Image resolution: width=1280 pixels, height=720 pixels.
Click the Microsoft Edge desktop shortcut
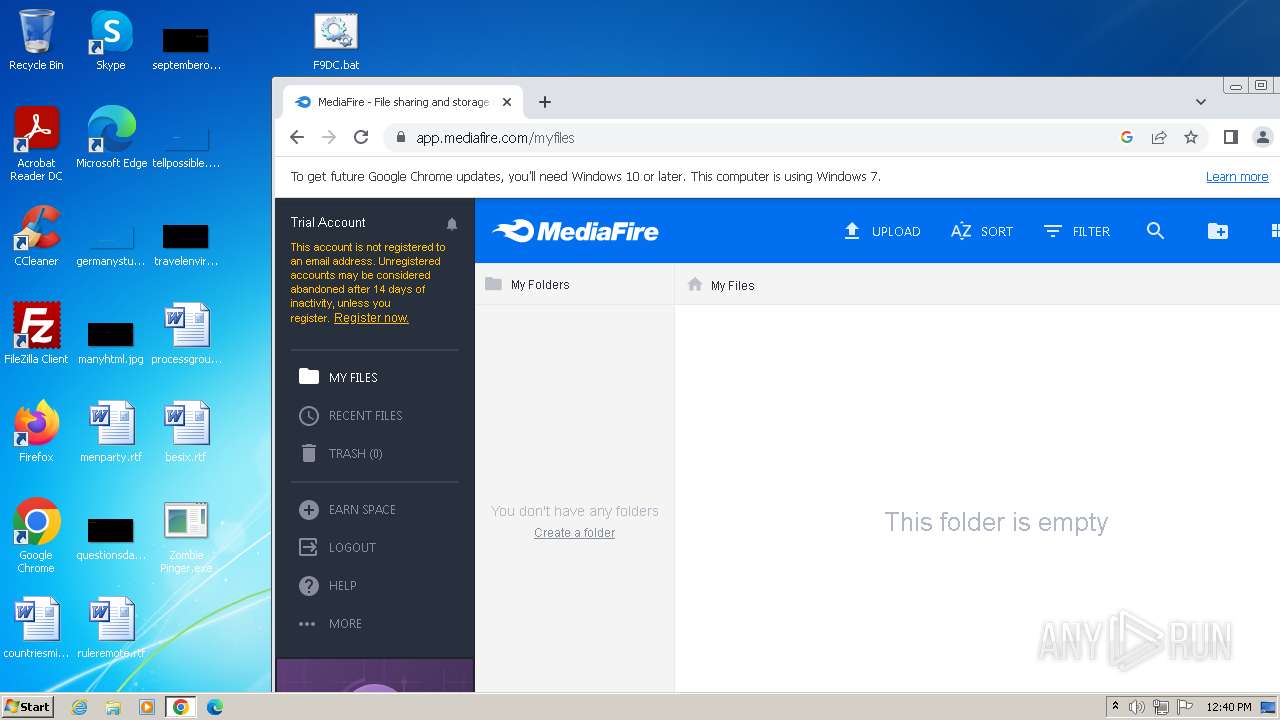click(111, 138)
